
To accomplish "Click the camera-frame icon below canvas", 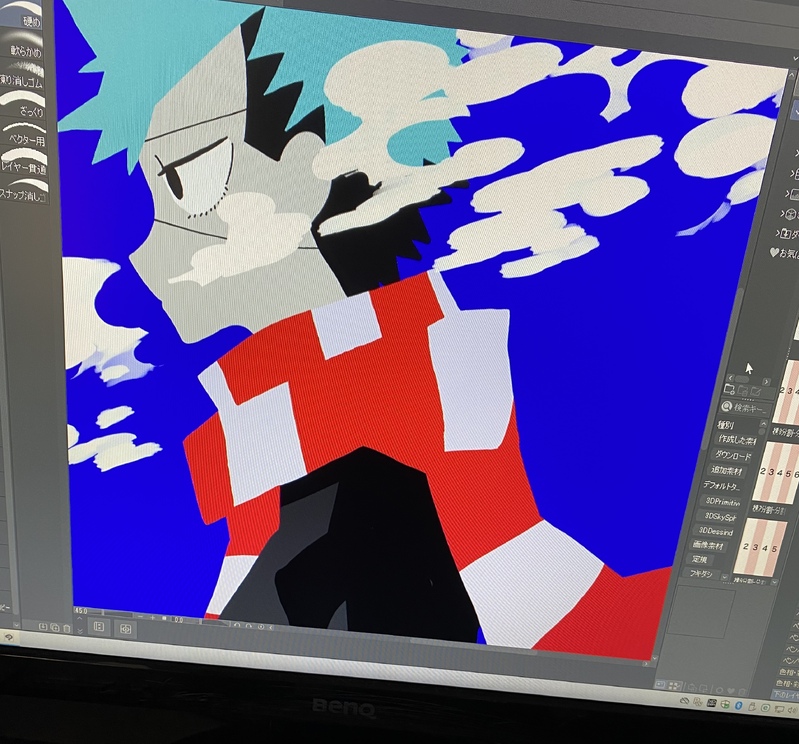I will [x=125, y=629].
